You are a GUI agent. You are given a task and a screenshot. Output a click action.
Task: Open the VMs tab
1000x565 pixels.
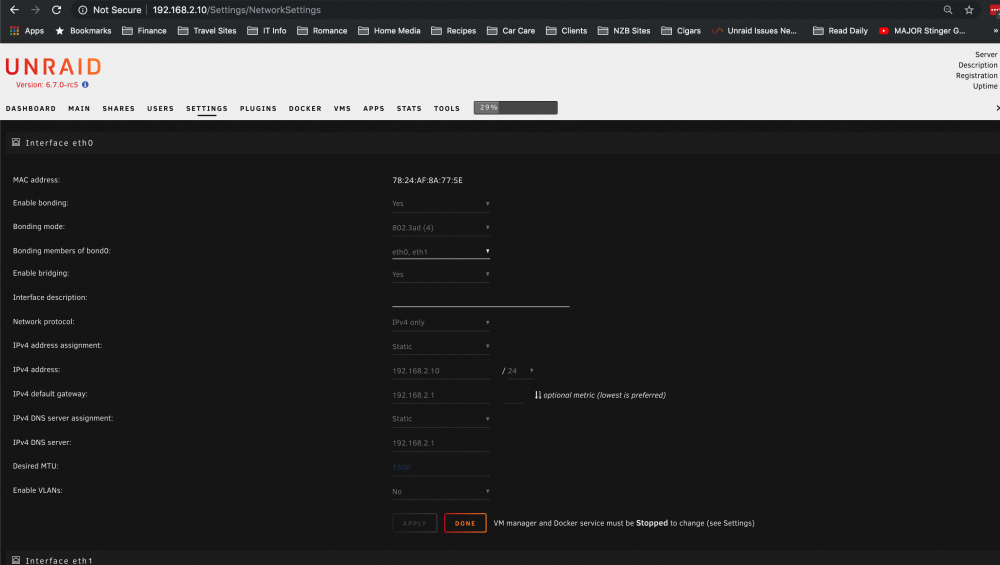pyautogui.click(x=342, y=108)
